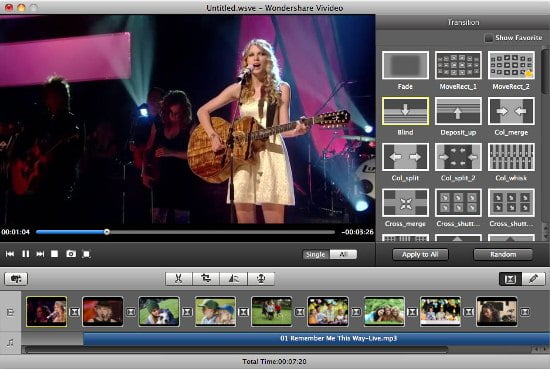Screen dimensions: 550x369
Task: Click the Random transition button
Action: pyautogui.click(x=503, y=254)
